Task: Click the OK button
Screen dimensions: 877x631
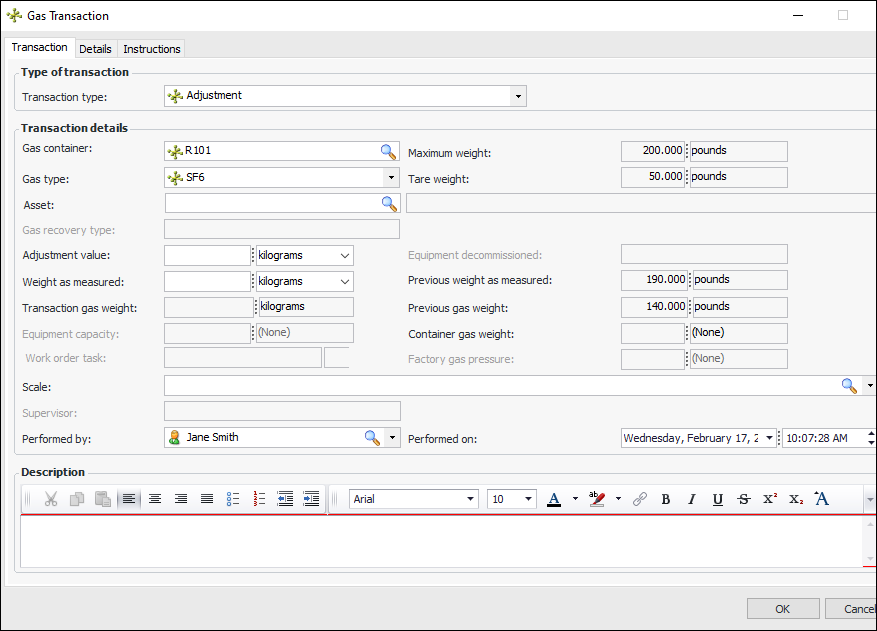Action: [x=782, y=609]
